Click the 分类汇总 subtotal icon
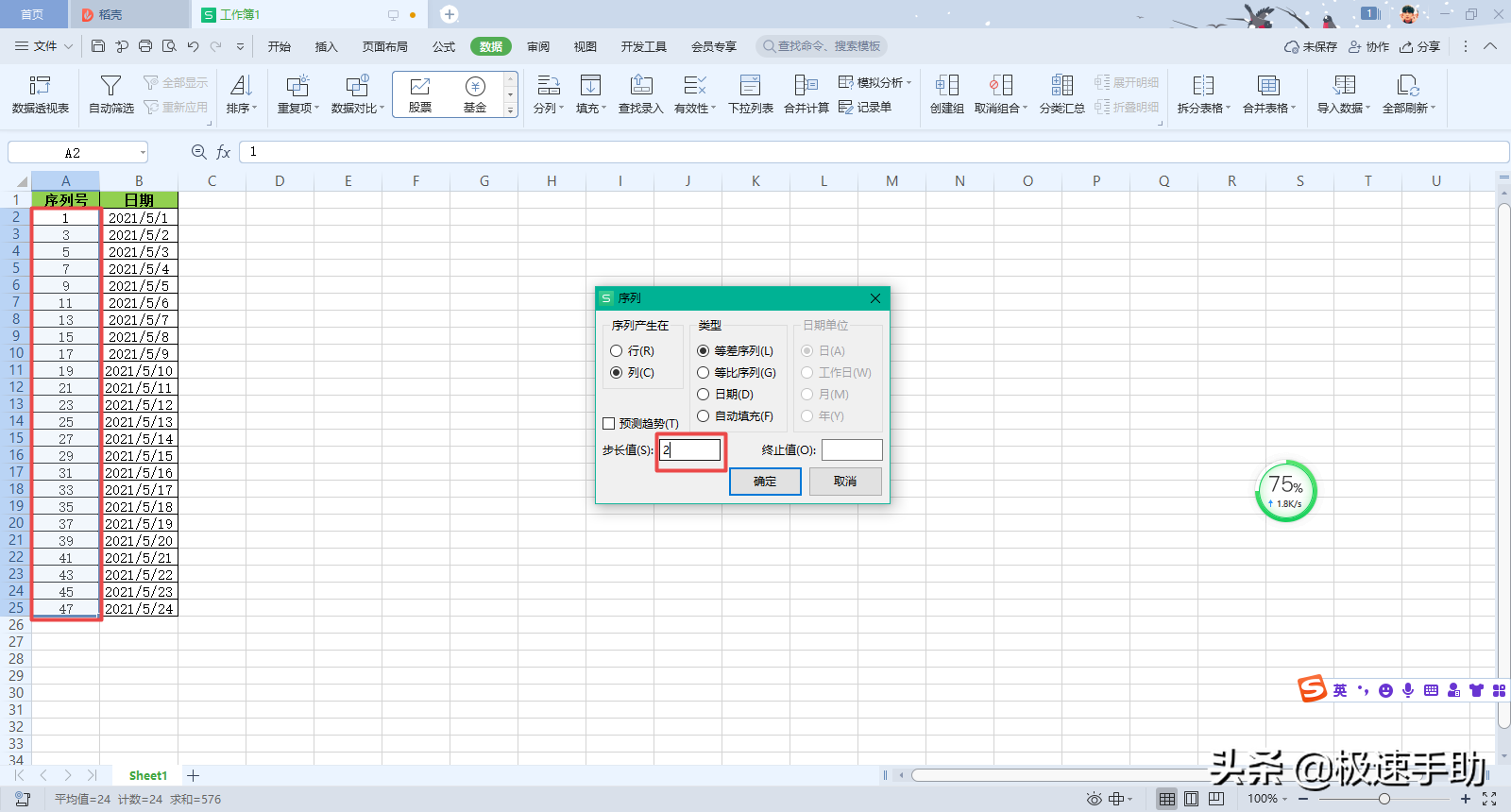Screen dimensions: 1511x812 (x=1061, y=86)
